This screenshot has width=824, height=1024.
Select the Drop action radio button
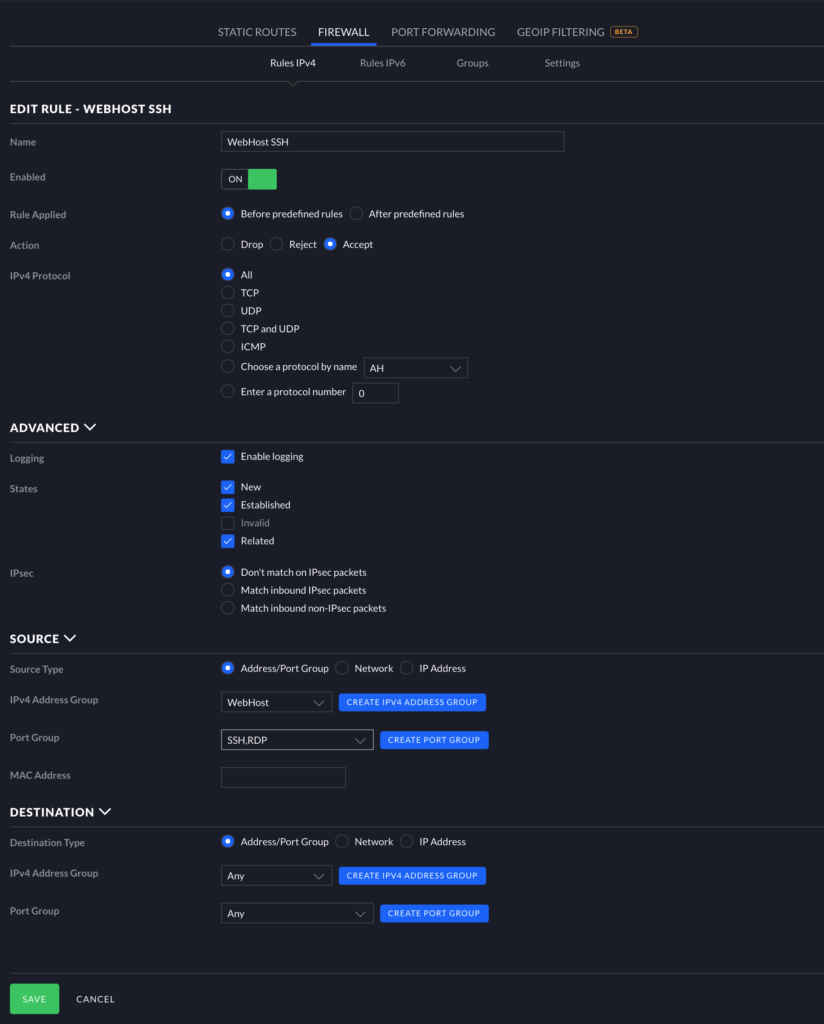point(228,244)
